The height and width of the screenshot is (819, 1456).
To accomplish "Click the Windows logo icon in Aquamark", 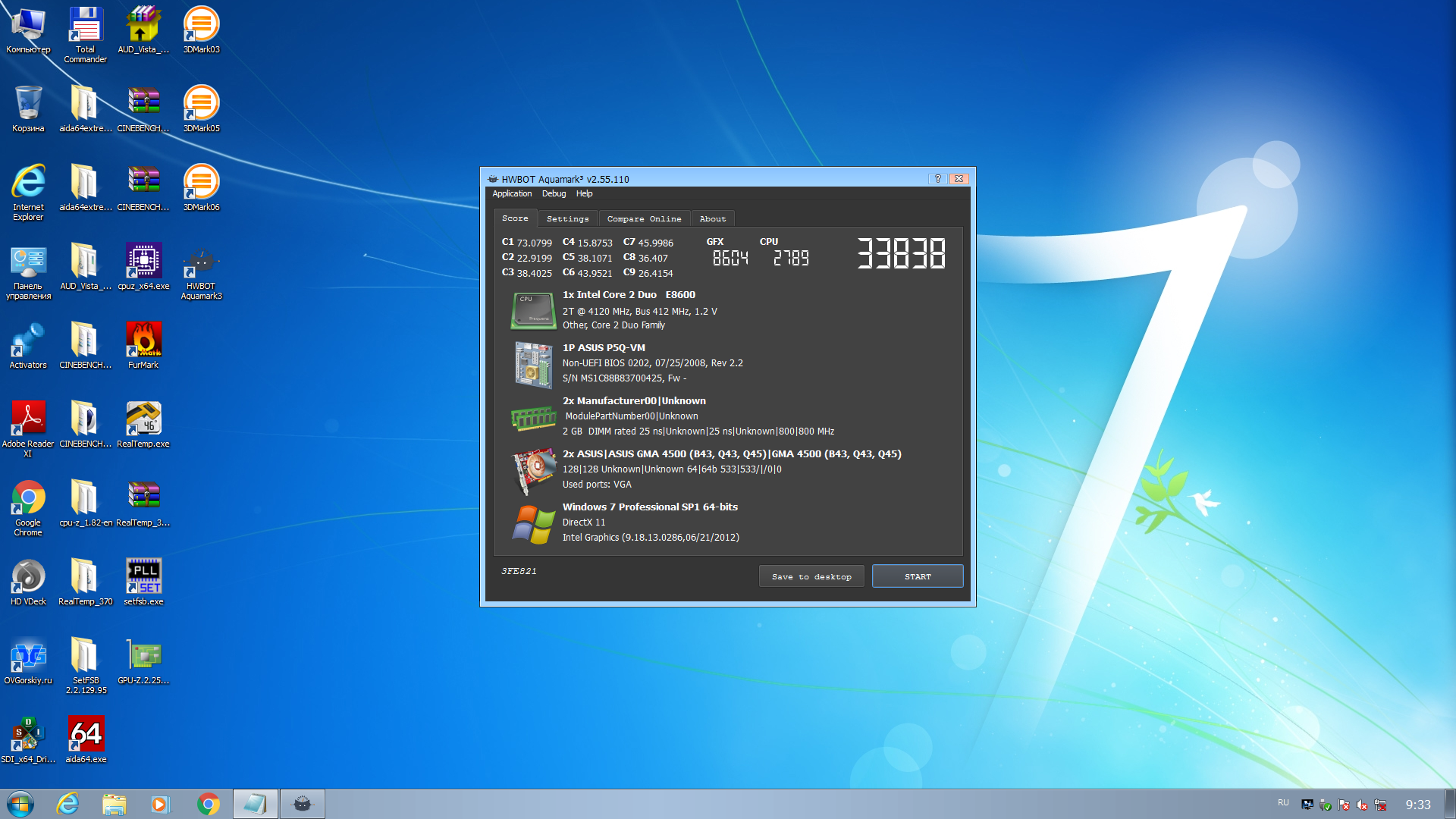I will (533, 524).
